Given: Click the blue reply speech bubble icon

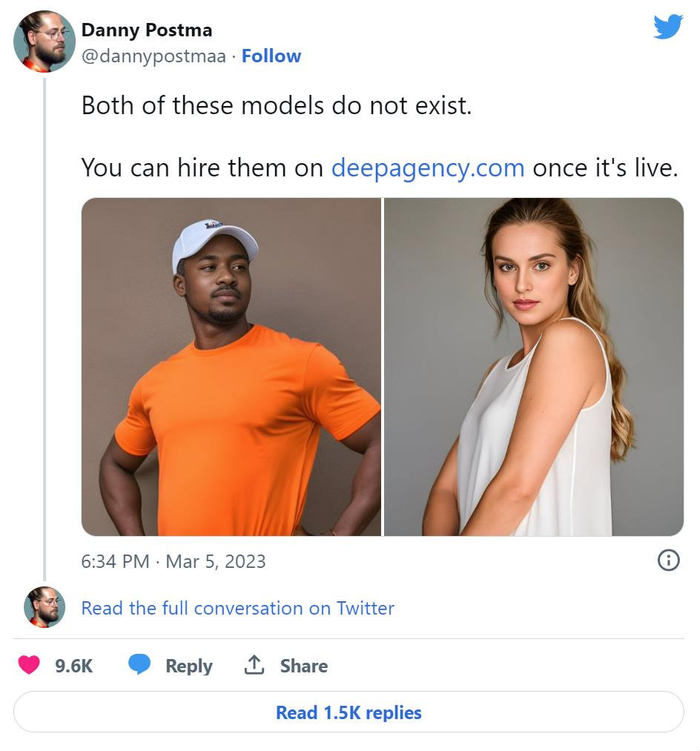Looking at the screenshot, I should point(140,665).
